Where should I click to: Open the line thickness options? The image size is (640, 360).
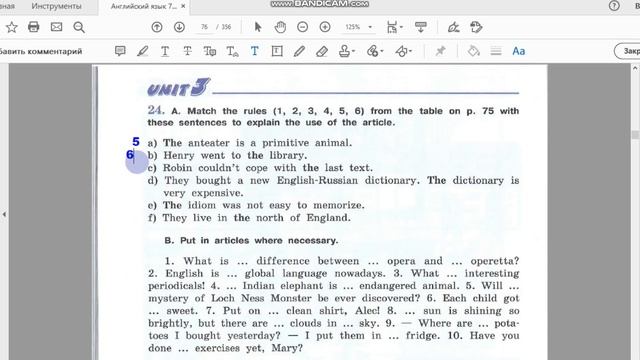click(x=496, y=51)
